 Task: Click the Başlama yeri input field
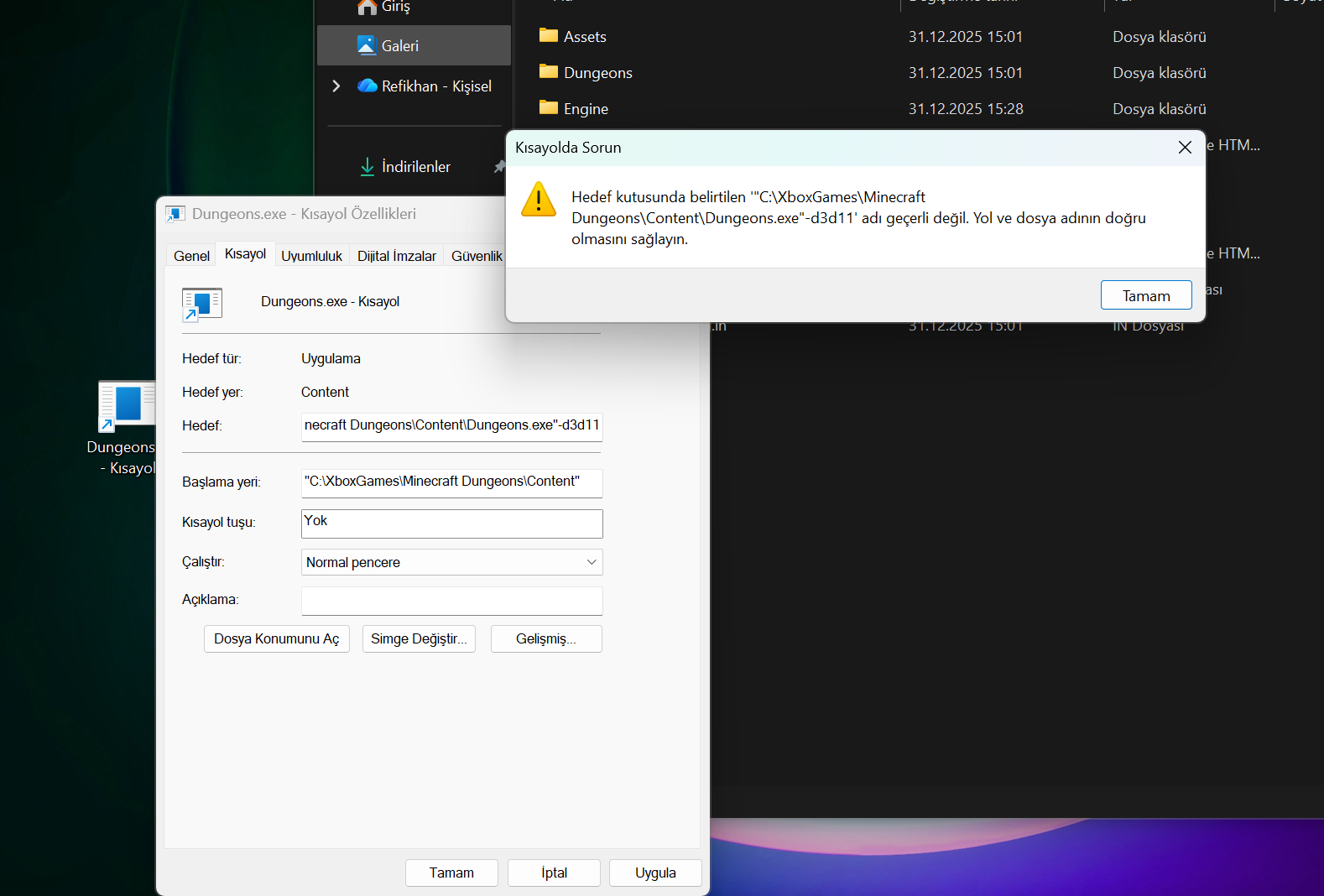[451, 482]
